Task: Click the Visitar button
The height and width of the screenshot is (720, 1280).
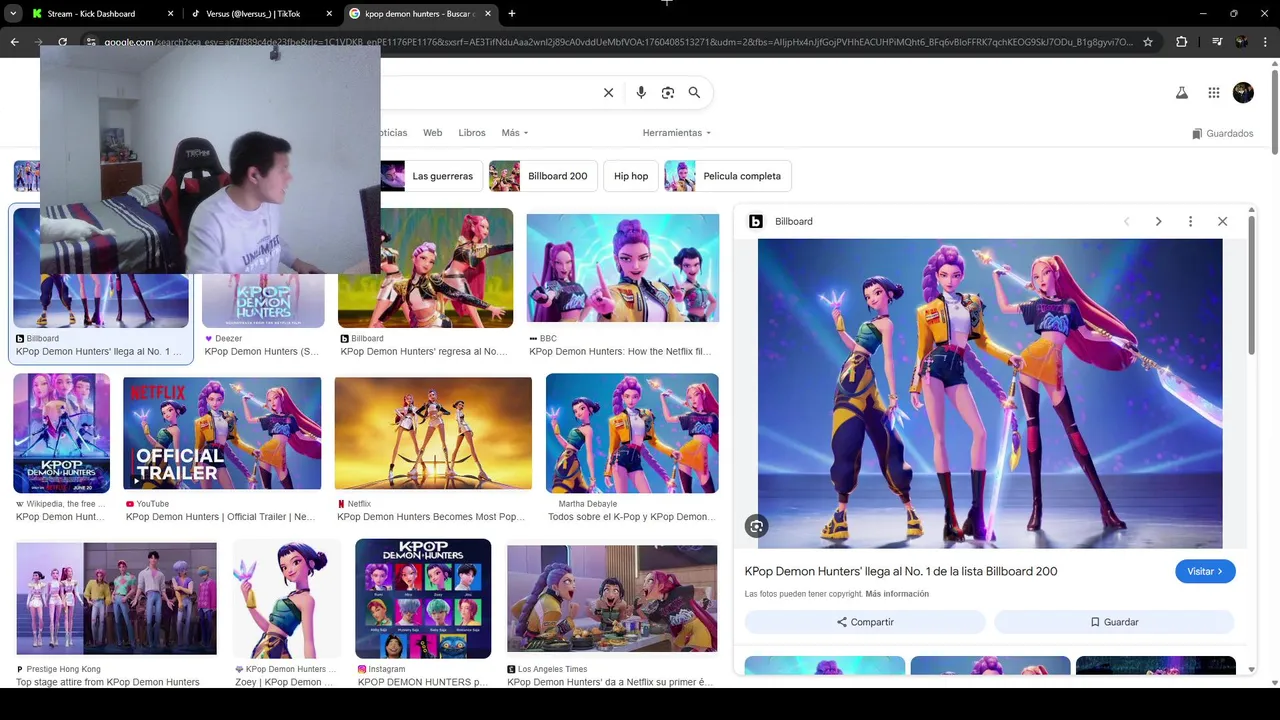Action: 1205,572
